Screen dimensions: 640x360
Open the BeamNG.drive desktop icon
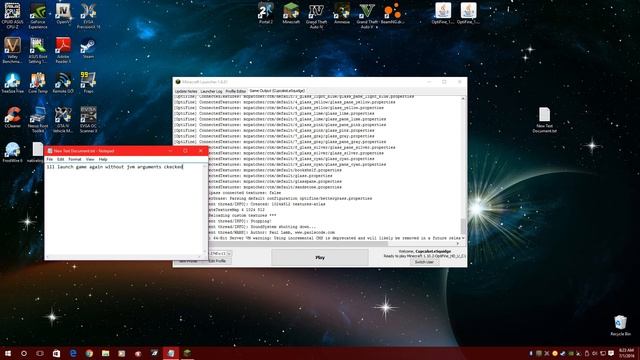(393, 13)
